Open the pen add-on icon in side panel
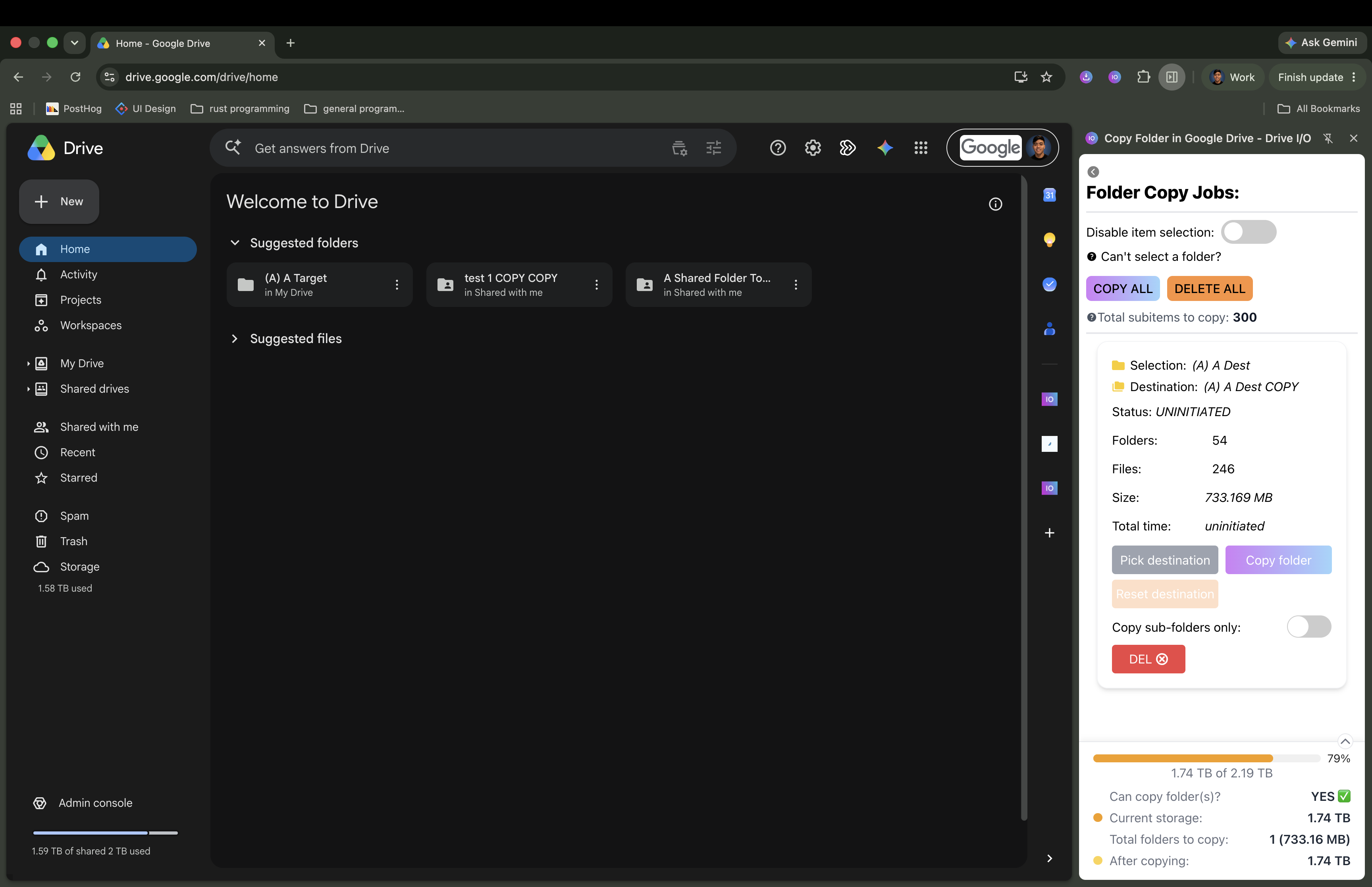Viewport: 1372px width, 887px height. point(1049,443)
